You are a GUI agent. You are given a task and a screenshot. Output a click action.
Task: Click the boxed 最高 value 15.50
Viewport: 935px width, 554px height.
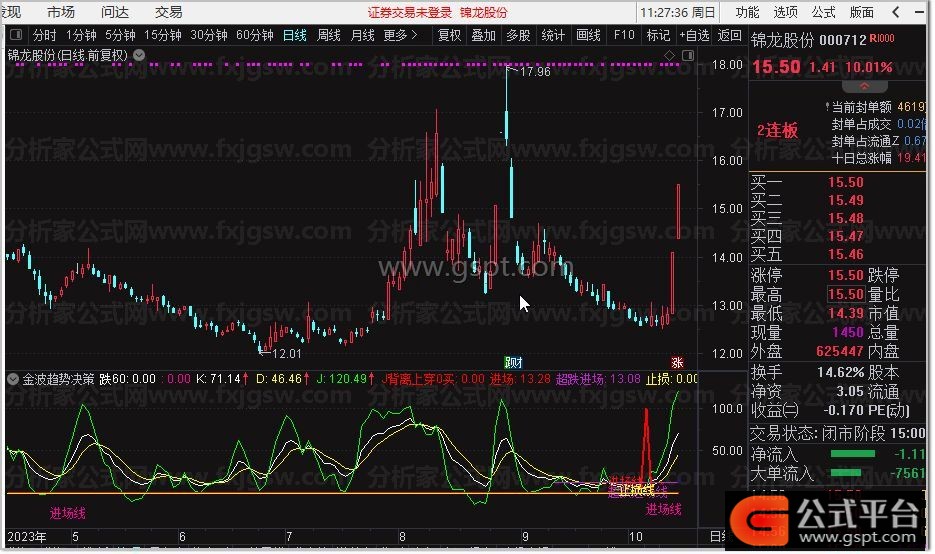click(846, 294)
